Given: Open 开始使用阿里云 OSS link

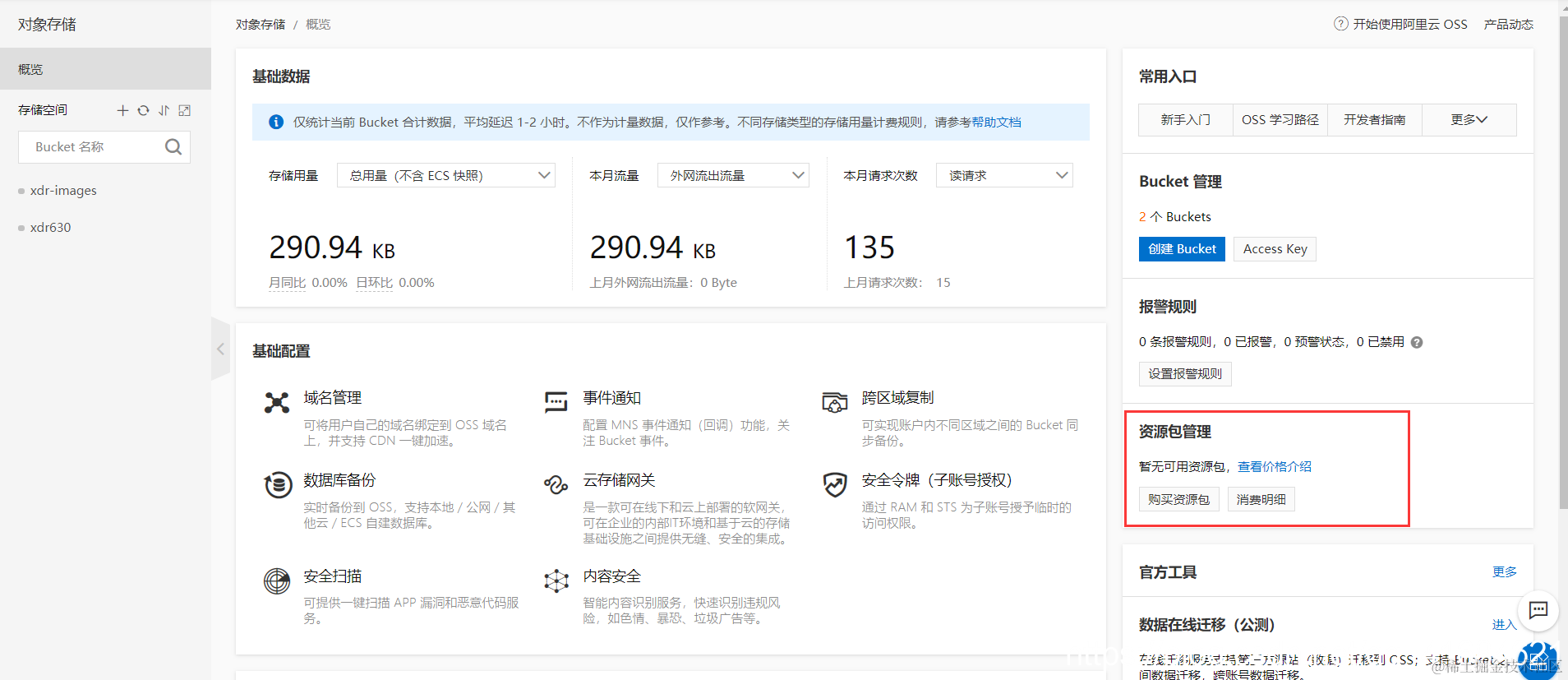Looking at the screenshot, I should click(1410, 25).
